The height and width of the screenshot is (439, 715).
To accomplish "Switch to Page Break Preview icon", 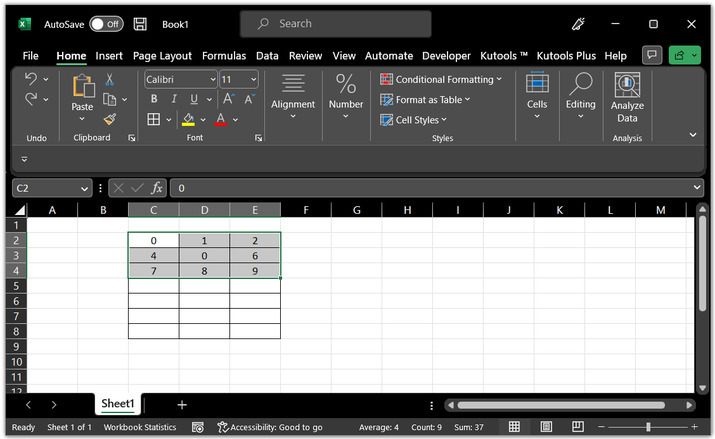I will (578, 427).
